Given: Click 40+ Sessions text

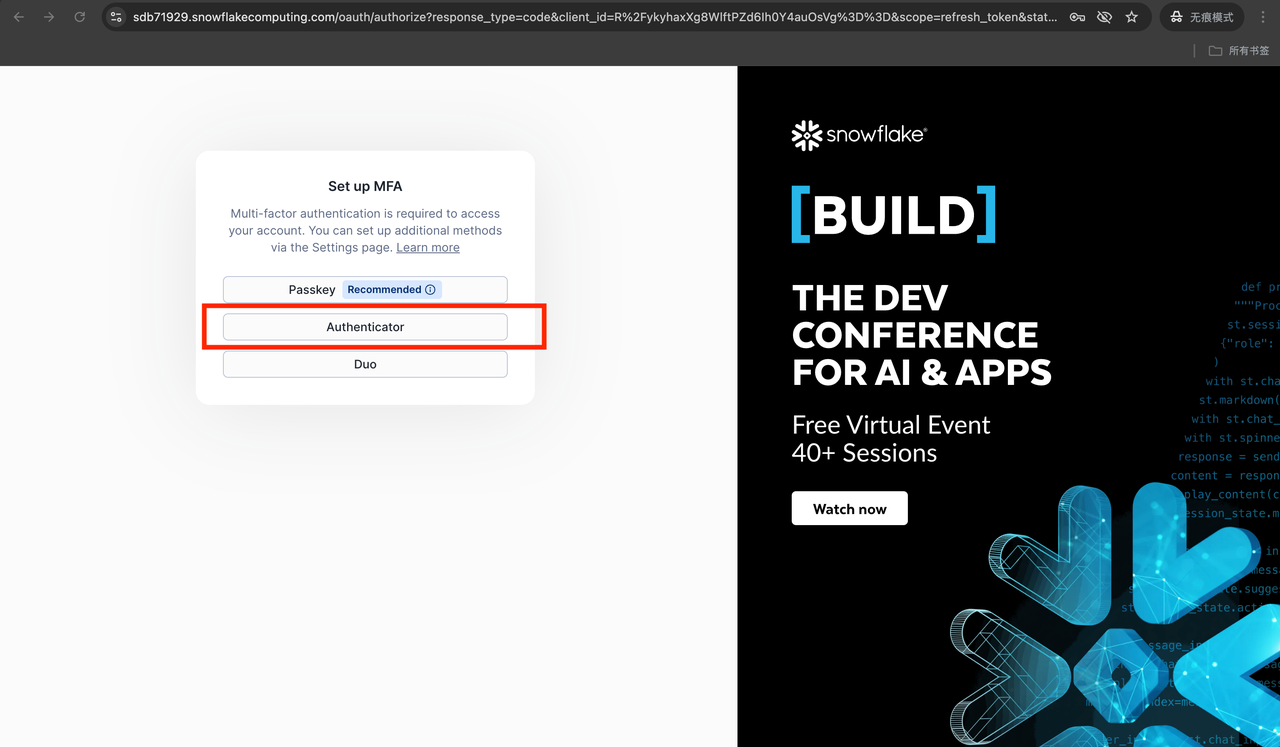Looking at the screenshot, I should tap(864, 453).
